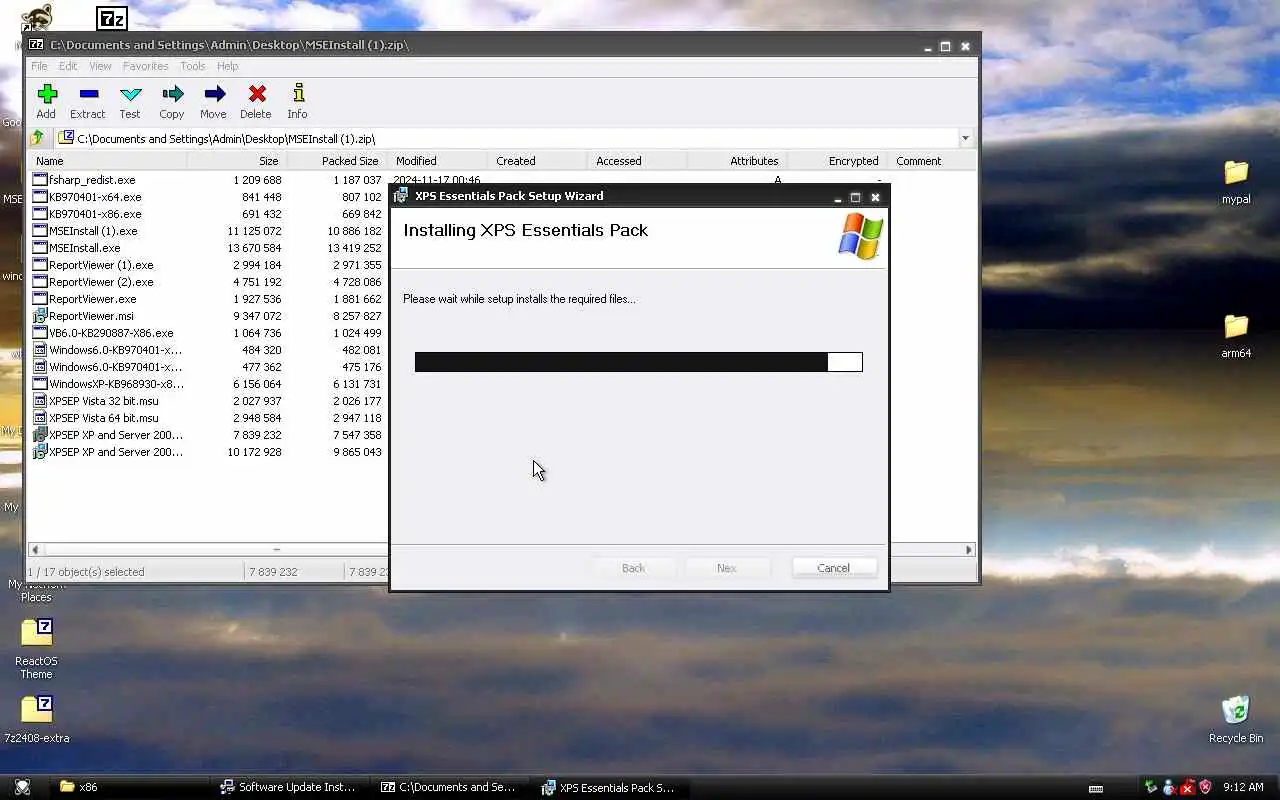Sort by Modified column header

pyautogui.click(x=438, y=161)
